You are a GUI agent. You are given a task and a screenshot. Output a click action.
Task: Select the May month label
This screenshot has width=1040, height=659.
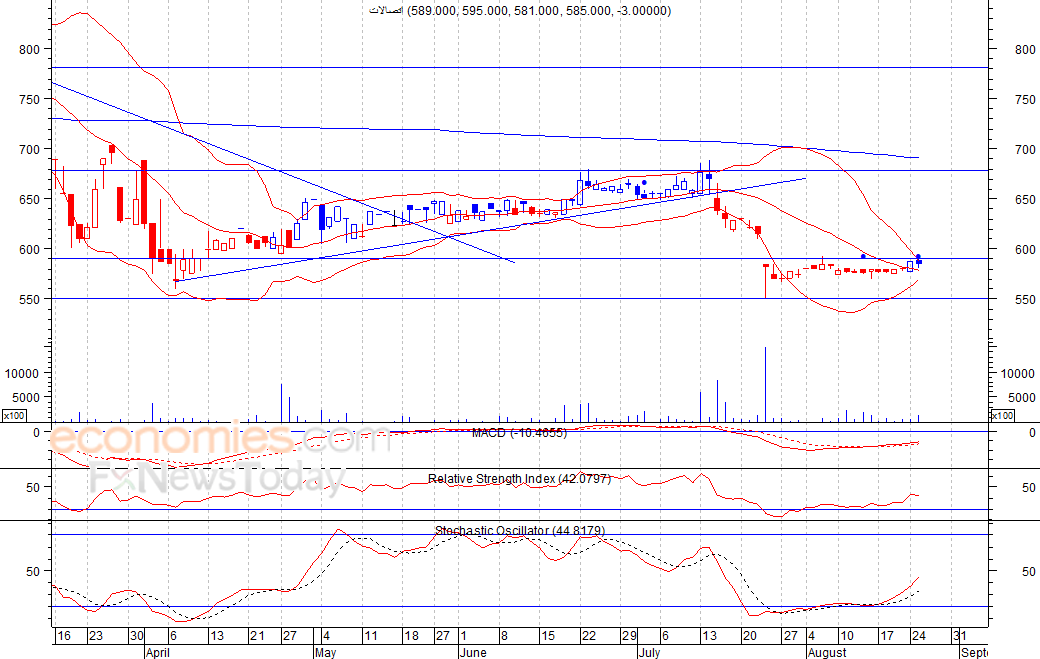tap(325, 652)
